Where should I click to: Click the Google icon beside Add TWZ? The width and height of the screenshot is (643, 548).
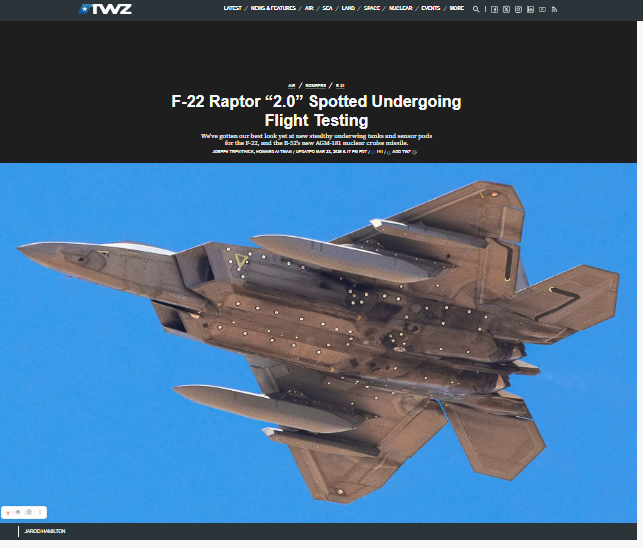pyautogui.click(x=389, y=153)
